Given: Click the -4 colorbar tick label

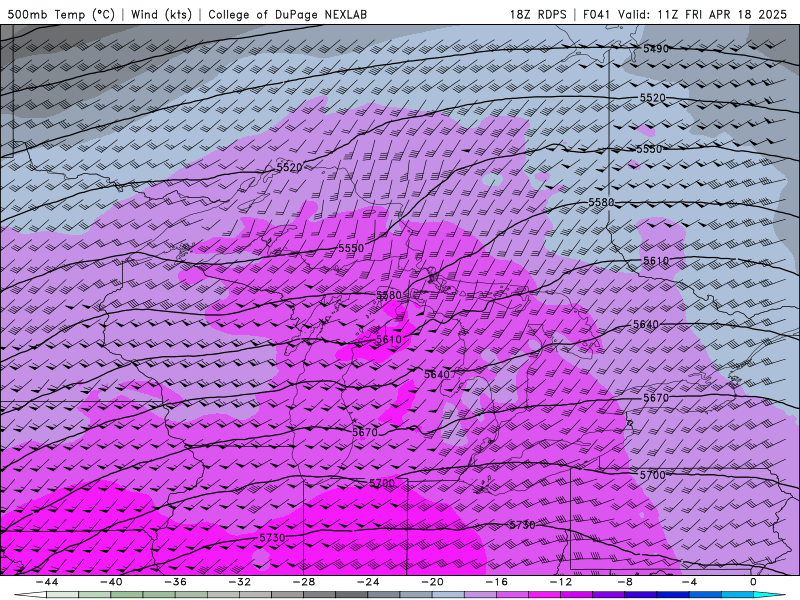Looking at the screenshot, I should pyautogui.click(x=689, y=582).
